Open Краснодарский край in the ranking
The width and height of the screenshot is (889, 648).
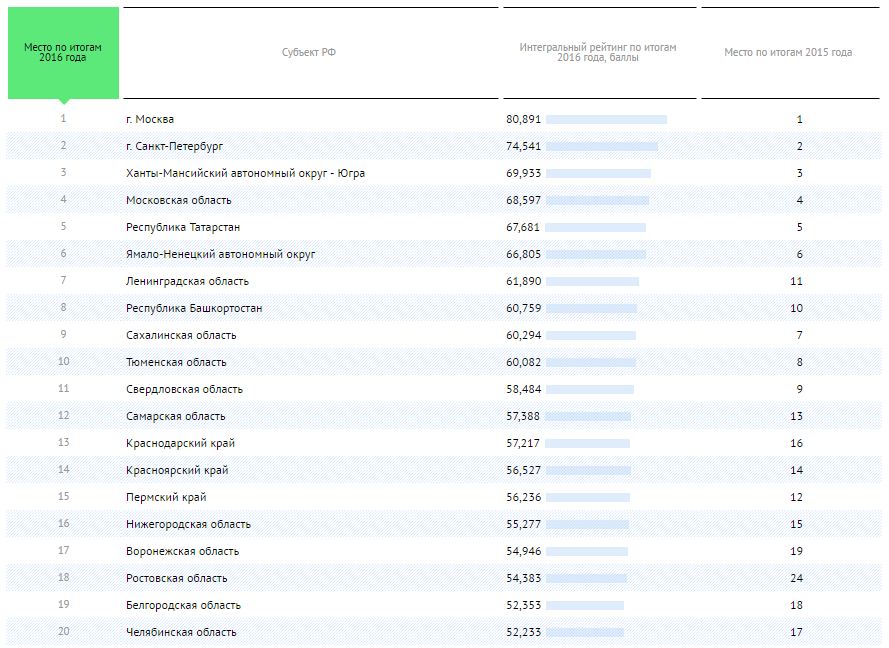coord(180,444)
